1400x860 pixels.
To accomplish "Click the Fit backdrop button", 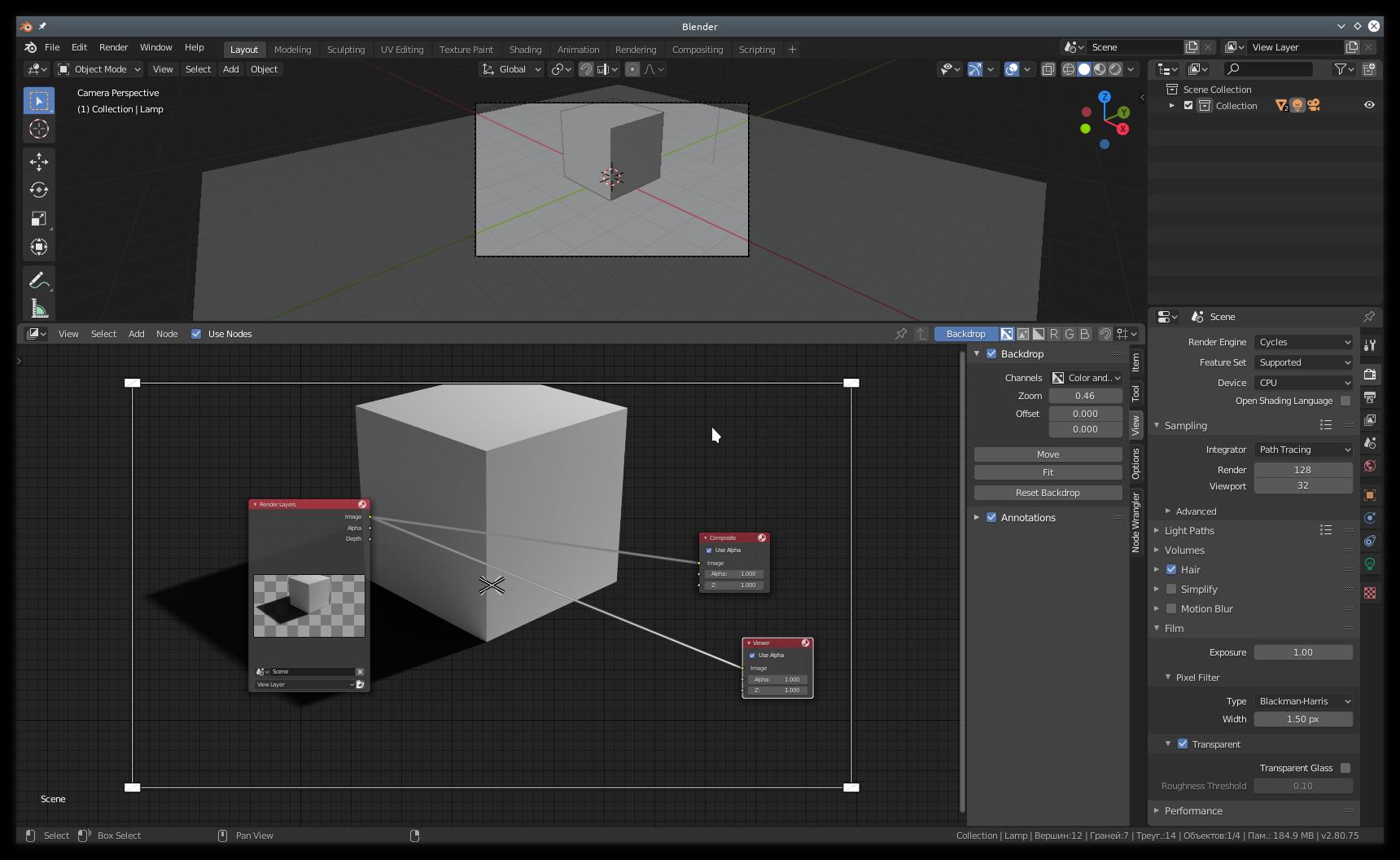I will [x=1048, y=472].
